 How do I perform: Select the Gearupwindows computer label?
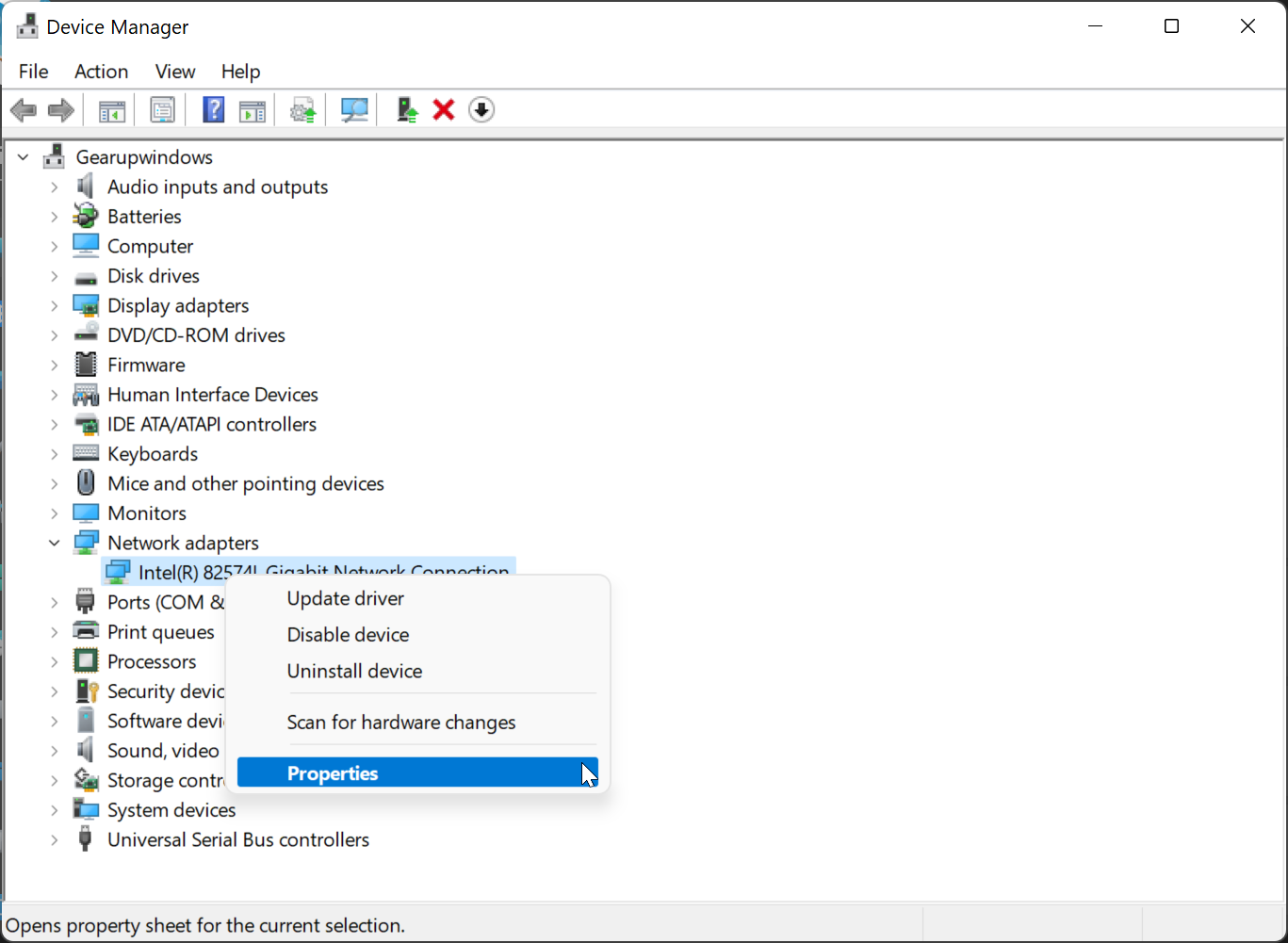coord(144,157)
